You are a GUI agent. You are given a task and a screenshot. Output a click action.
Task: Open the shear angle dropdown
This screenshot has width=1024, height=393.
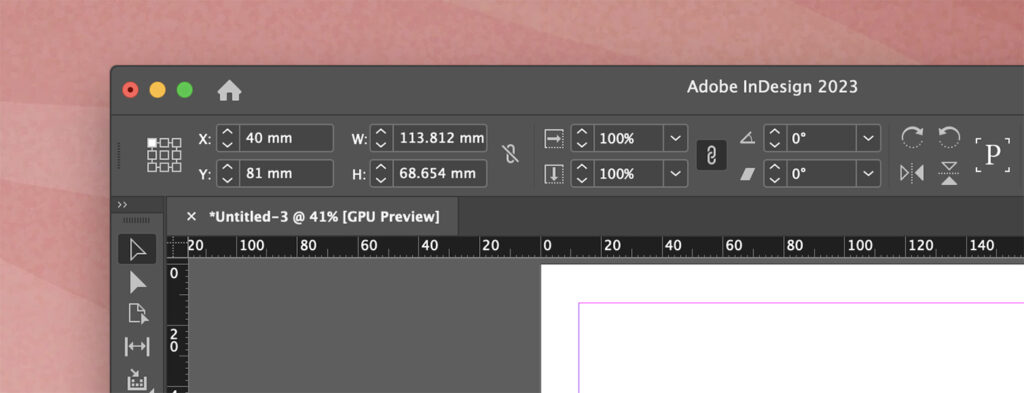pos(868,174)
